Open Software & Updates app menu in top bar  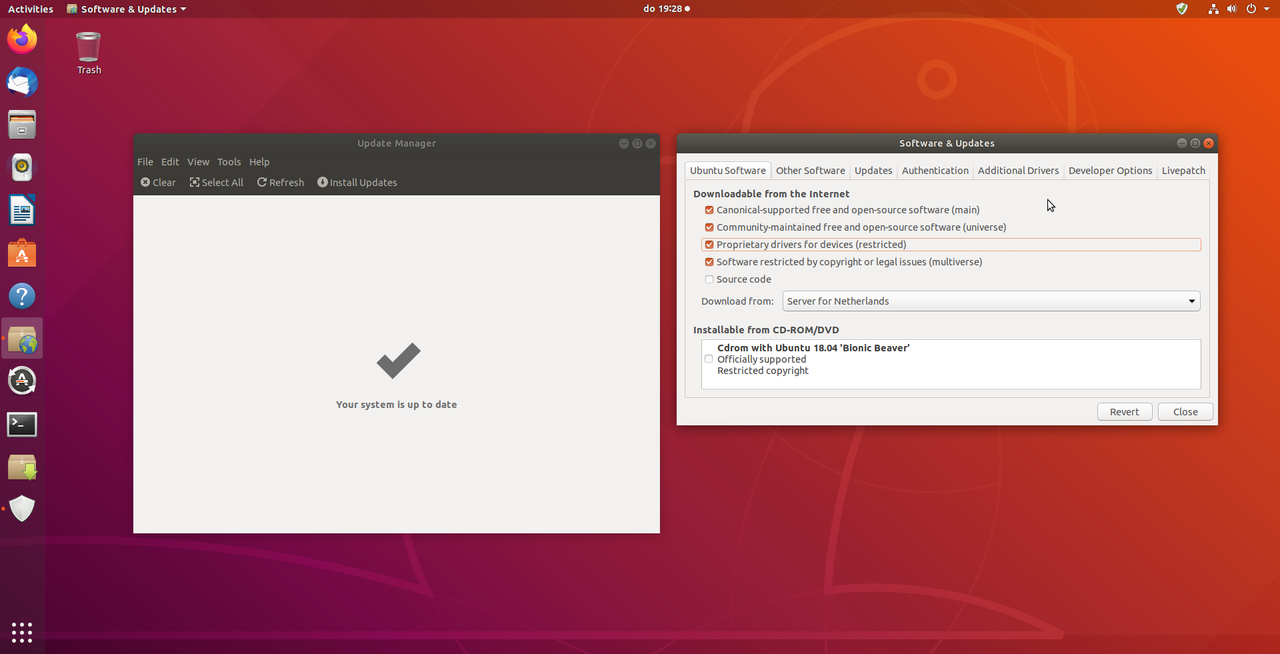click(x=127, y=9)
